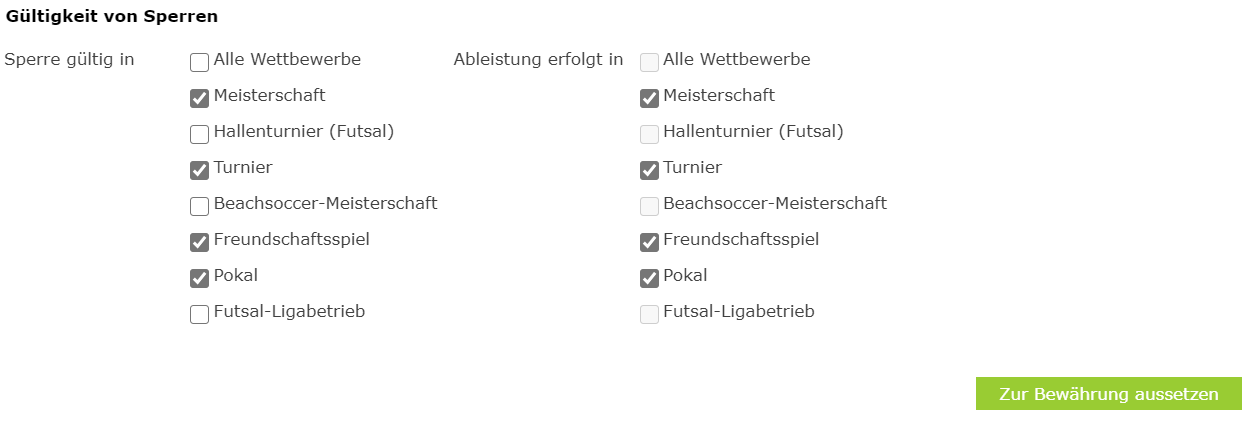Click the 'Gültigkeit von Sperren' heading
Screen dimensions: 1257x421
(x=112, y=16)
